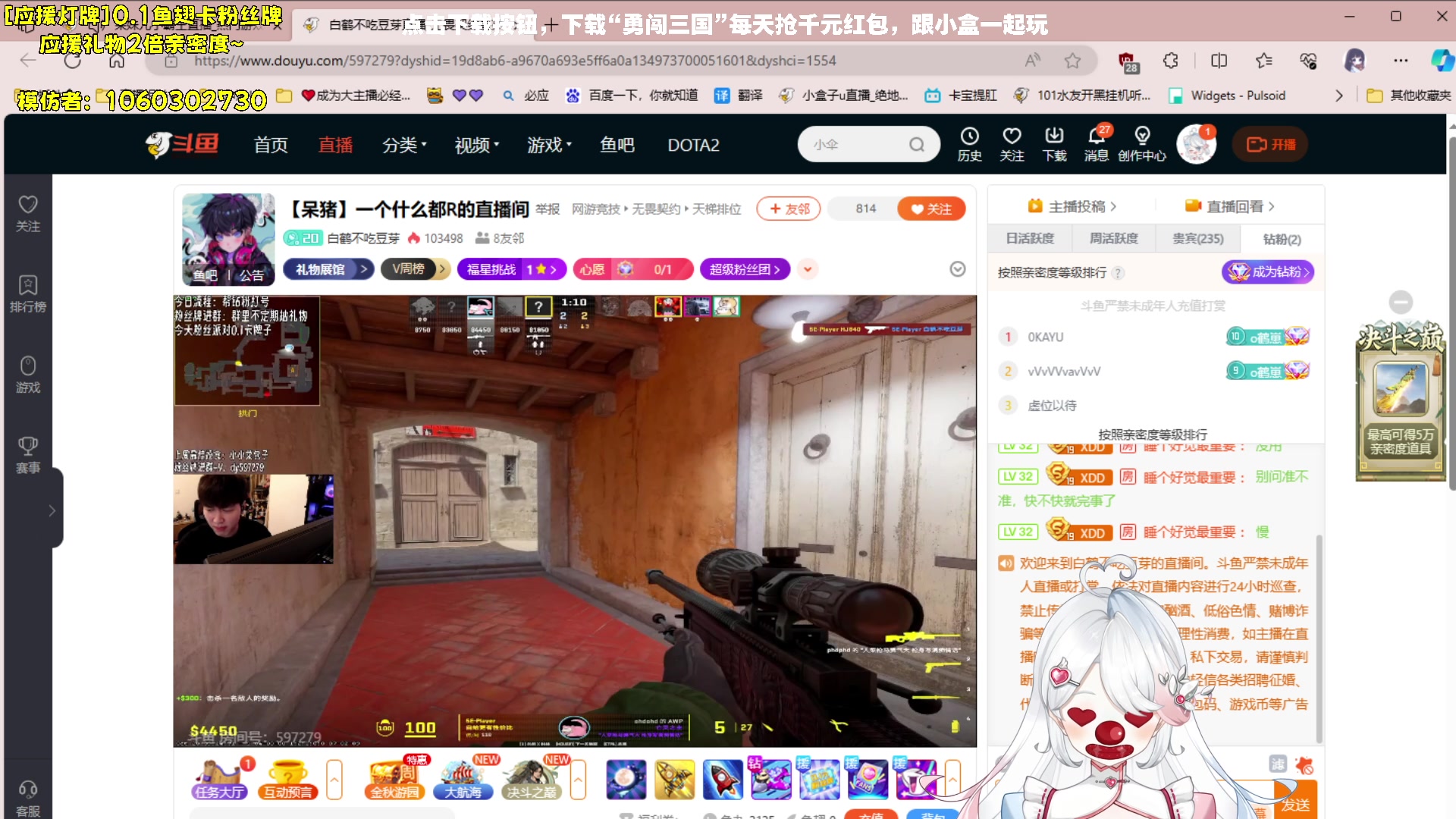This screenshot has height=819, width=1456.
Task: Collapse the stream info via the down chevron
Action: point(957,268)
